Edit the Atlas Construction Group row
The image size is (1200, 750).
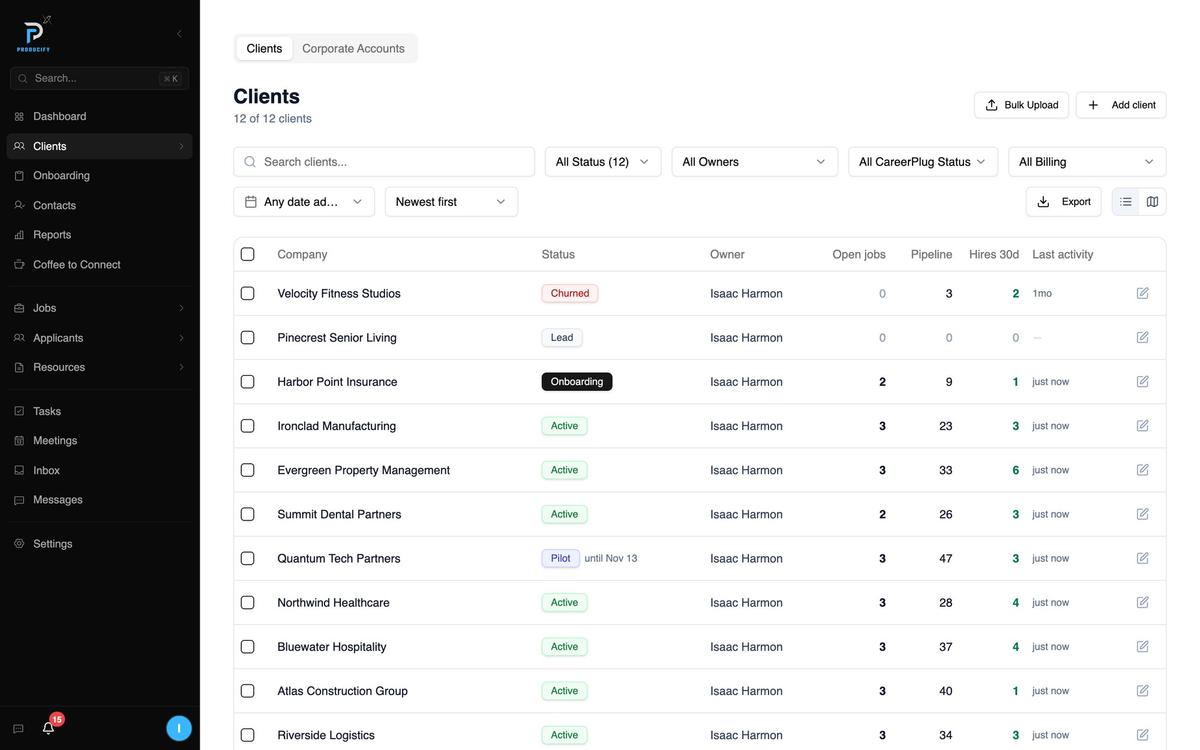1143,691
